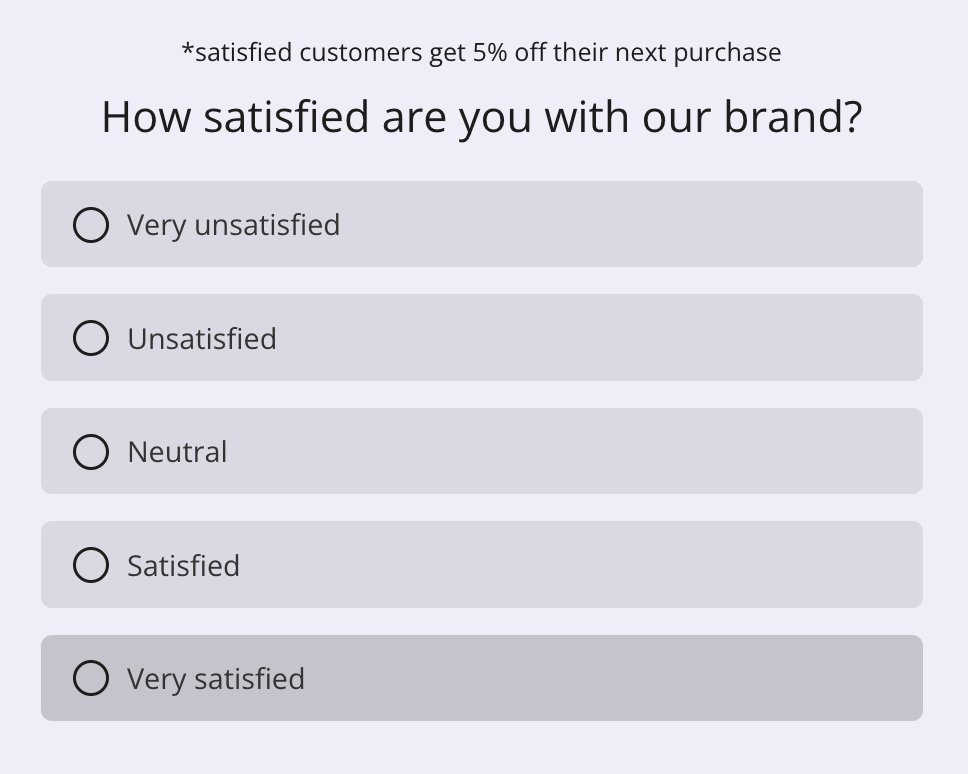Click the asterisk before 'satisfied customers'

pos(188,48)
